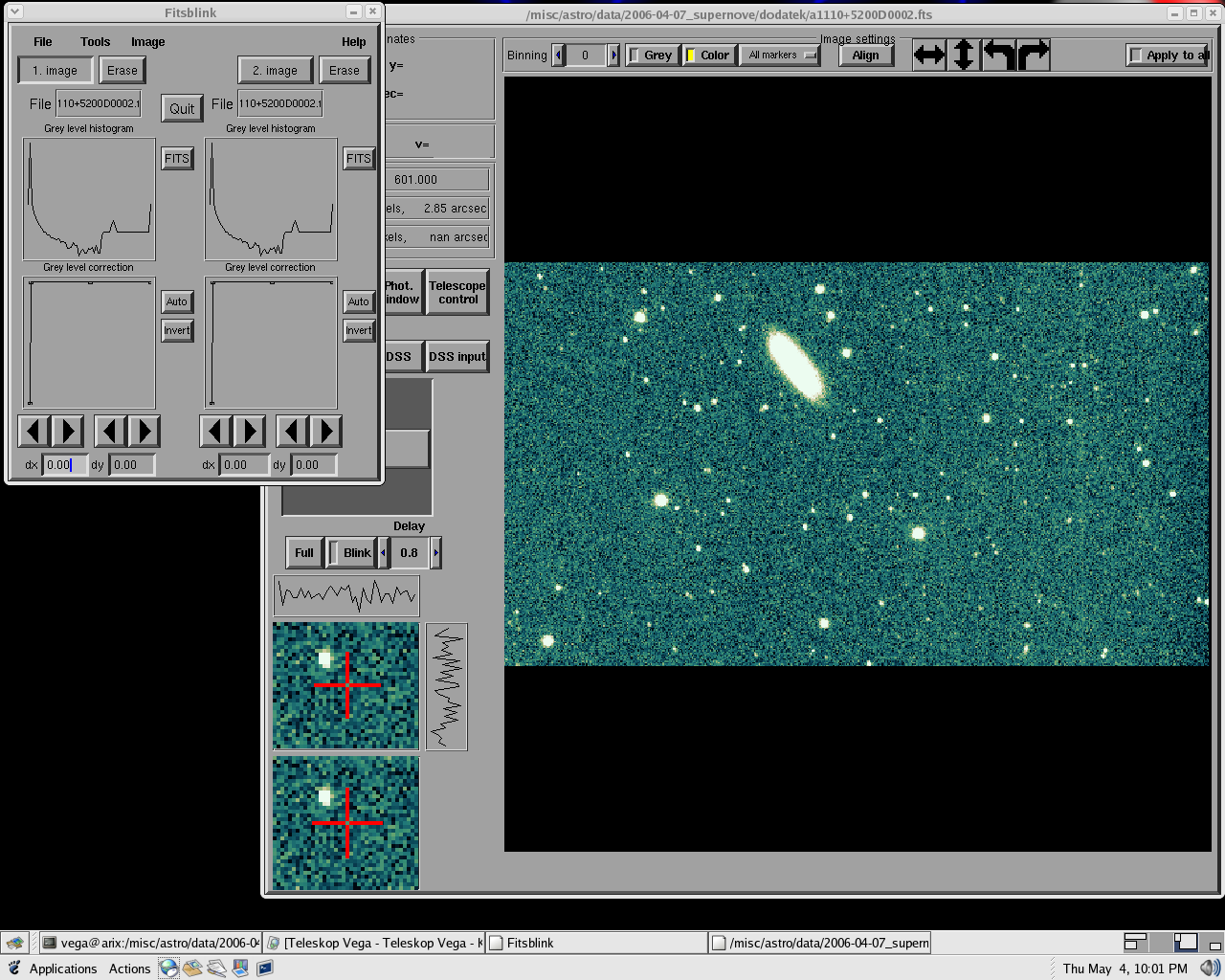Image resolution: width=1225 pixels, height=980 pixels.
Task: Open FITS header for first image
Action: coord(177,159)
